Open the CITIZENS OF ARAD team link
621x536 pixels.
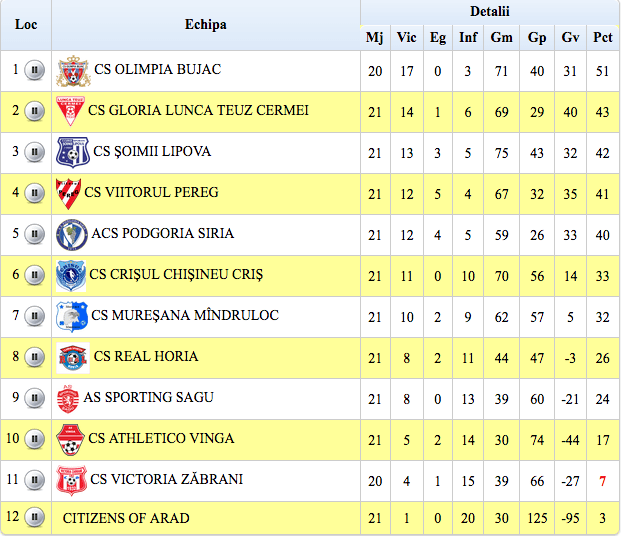(126, 518)
